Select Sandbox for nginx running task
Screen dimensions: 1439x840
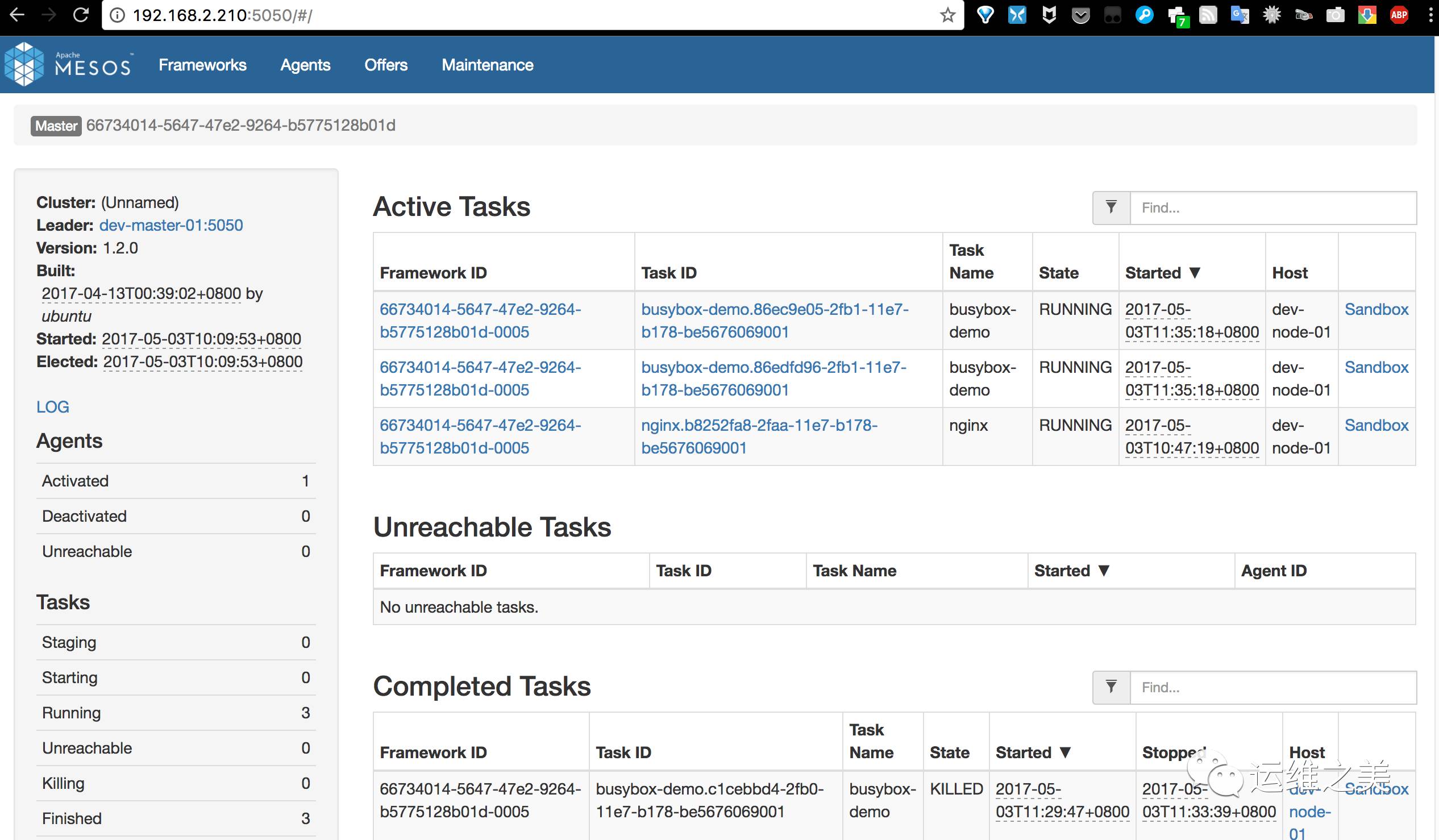[x=1376, y=425]
